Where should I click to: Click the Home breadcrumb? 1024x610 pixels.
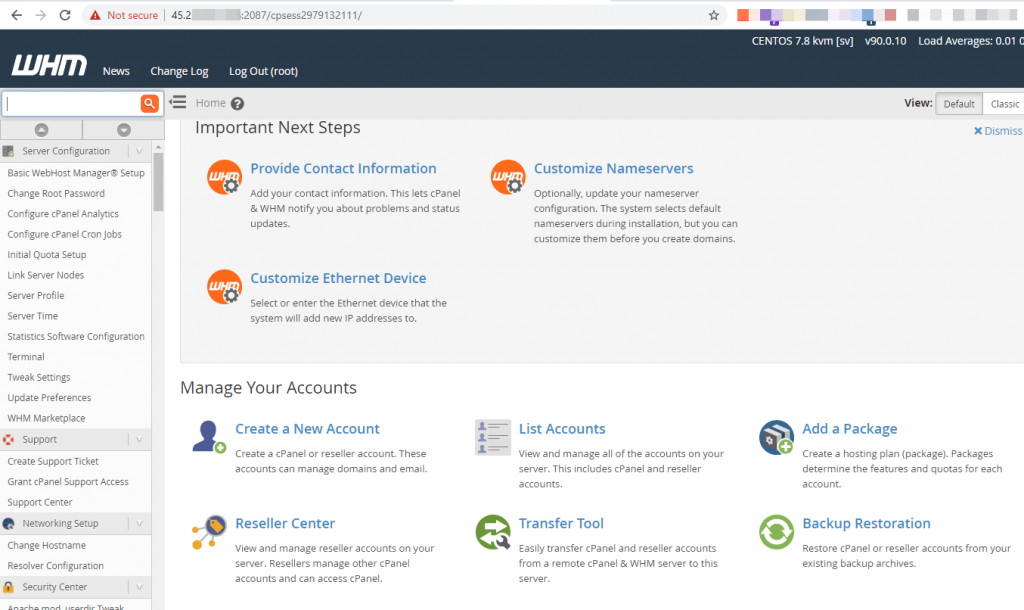pos(210,103)
